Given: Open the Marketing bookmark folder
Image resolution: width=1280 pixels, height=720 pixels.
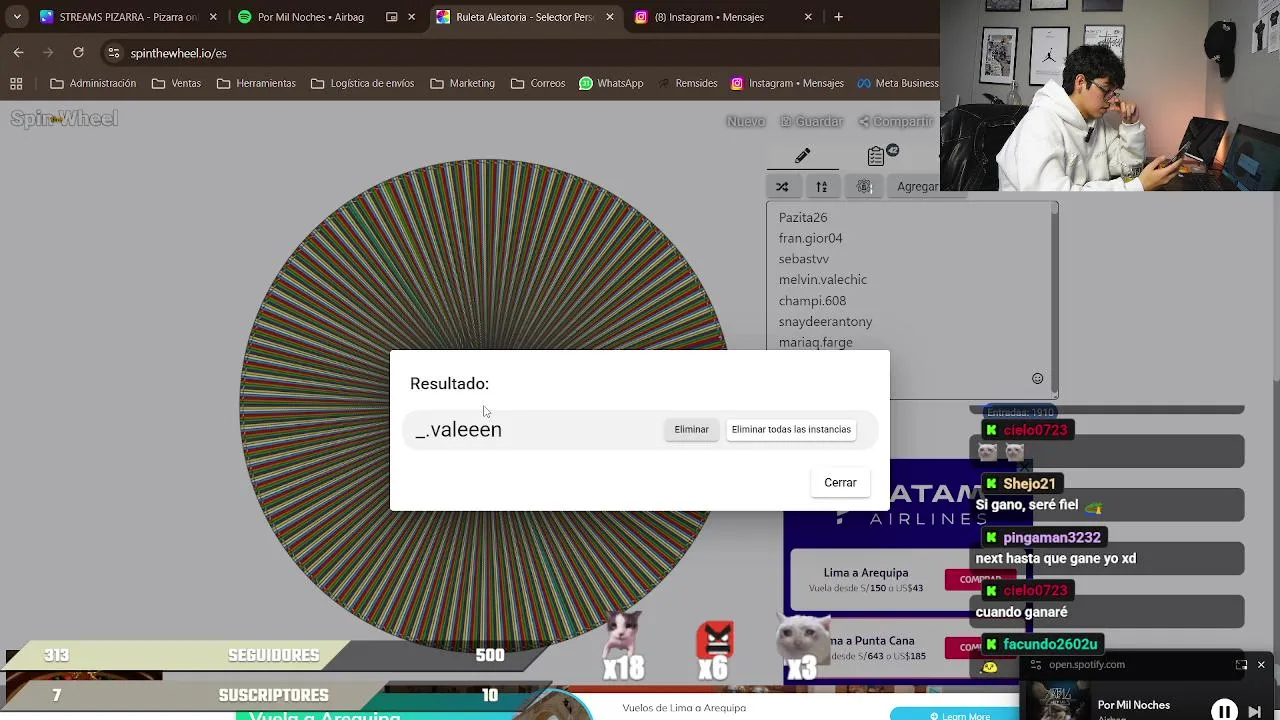Looking at the screenshot, I should pyautogui.click(x=462, y=83).
